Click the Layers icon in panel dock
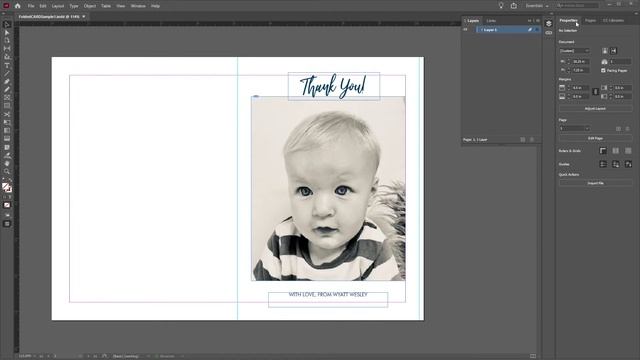 (549, 23)
